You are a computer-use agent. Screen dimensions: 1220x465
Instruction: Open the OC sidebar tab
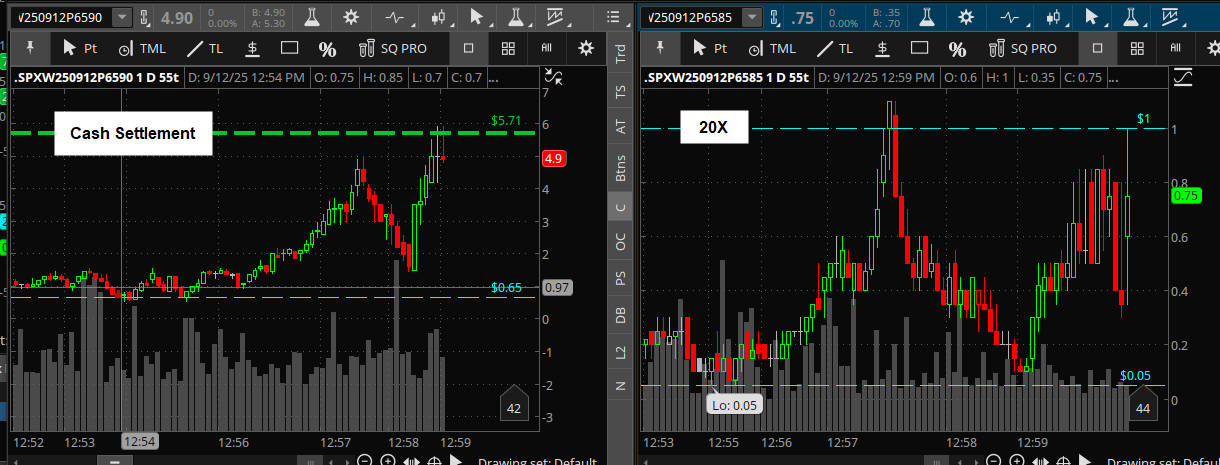point(621,241)
